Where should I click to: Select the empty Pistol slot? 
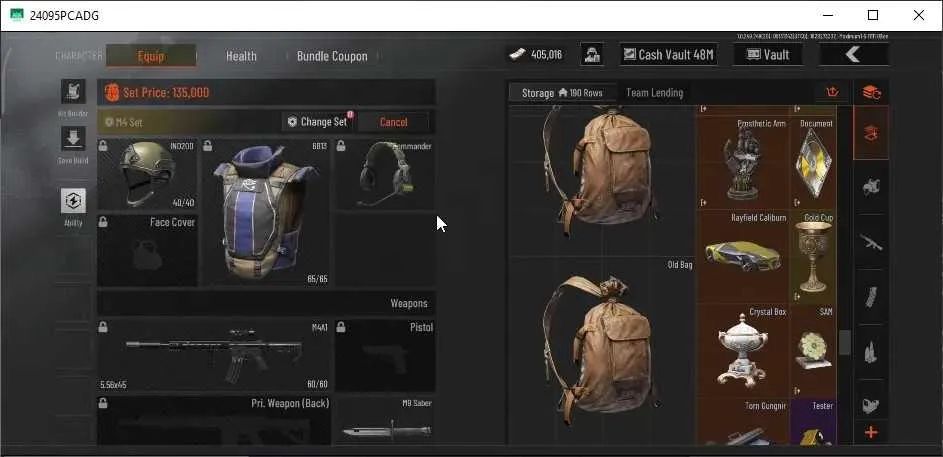pyautogui.click(x=385, y=355)
